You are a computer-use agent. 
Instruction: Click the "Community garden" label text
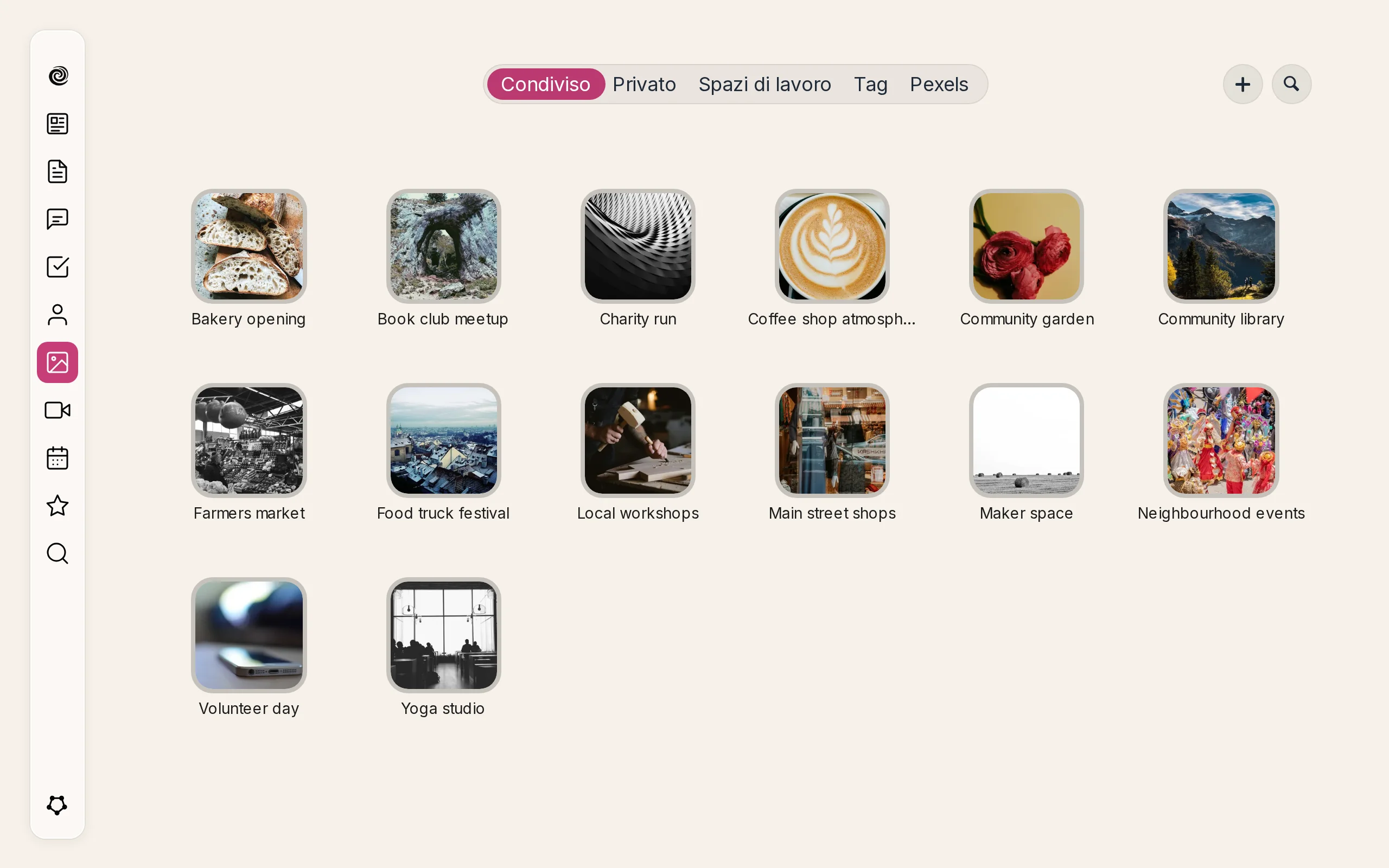coord(1027,319)
